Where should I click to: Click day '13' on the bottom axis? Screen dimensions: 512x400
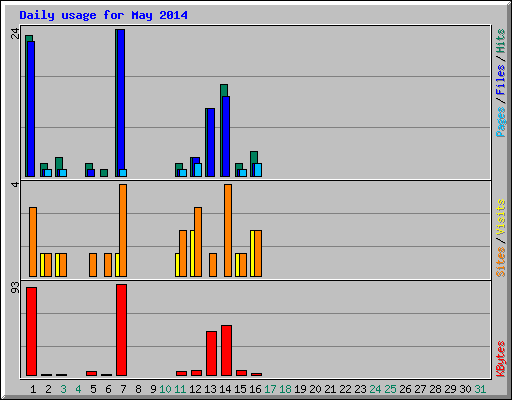tap(210, 389)
